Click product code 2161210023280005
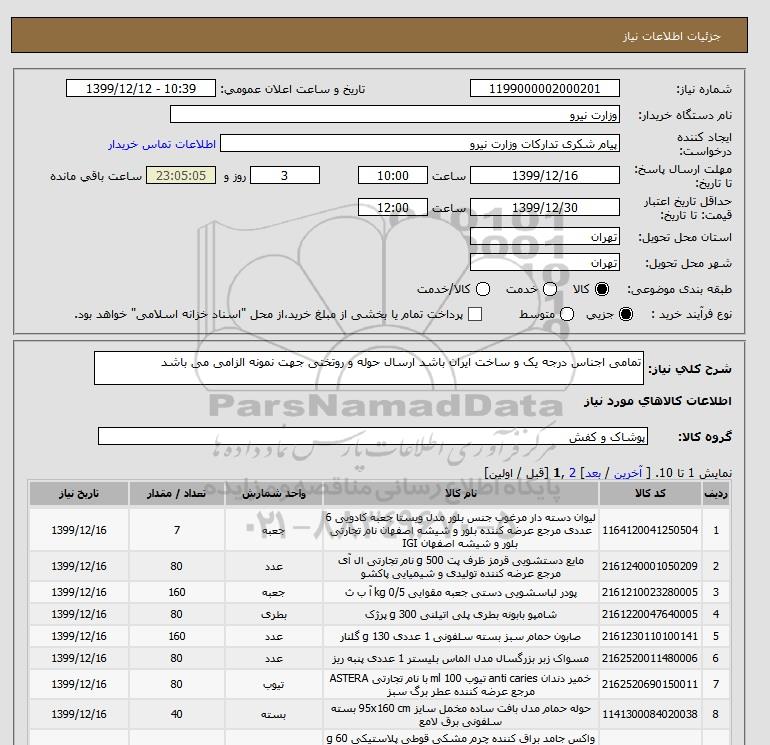Screen dimensions: 770x745 (x=650, y=592)
